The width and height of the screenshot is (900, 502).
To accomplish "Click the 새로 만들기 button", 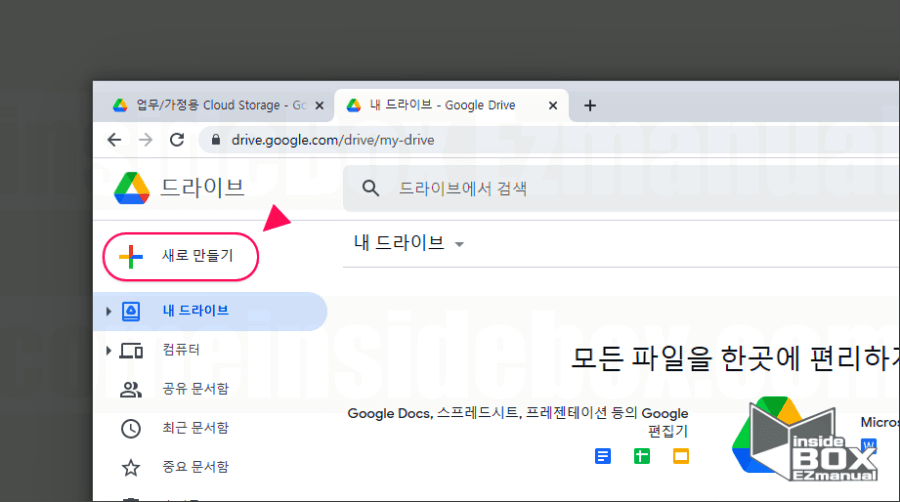I will pos(181,256).
